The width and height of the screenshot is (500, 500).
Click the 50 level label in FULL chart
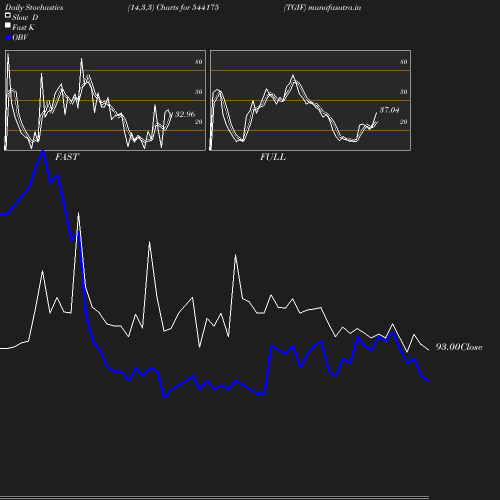[x=404, y=92]
